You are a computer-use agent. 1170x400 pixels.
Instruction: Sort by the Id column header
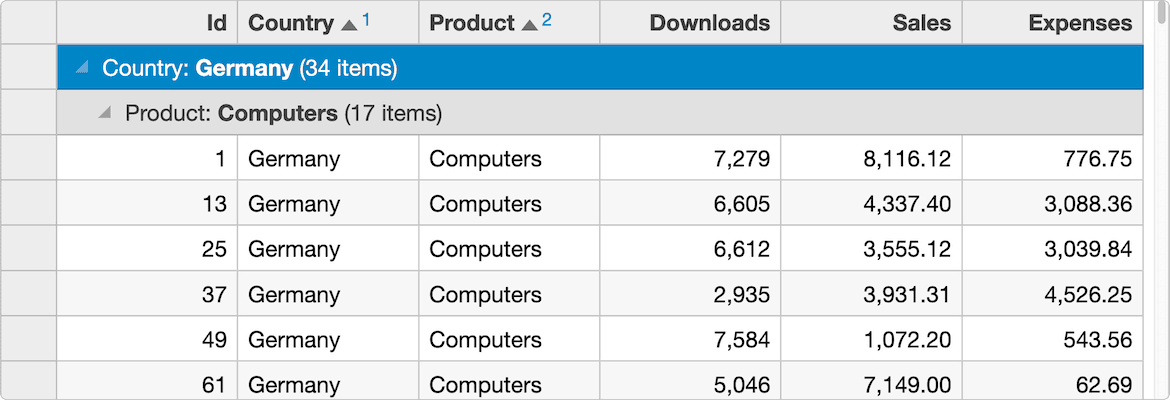[147, 23]
